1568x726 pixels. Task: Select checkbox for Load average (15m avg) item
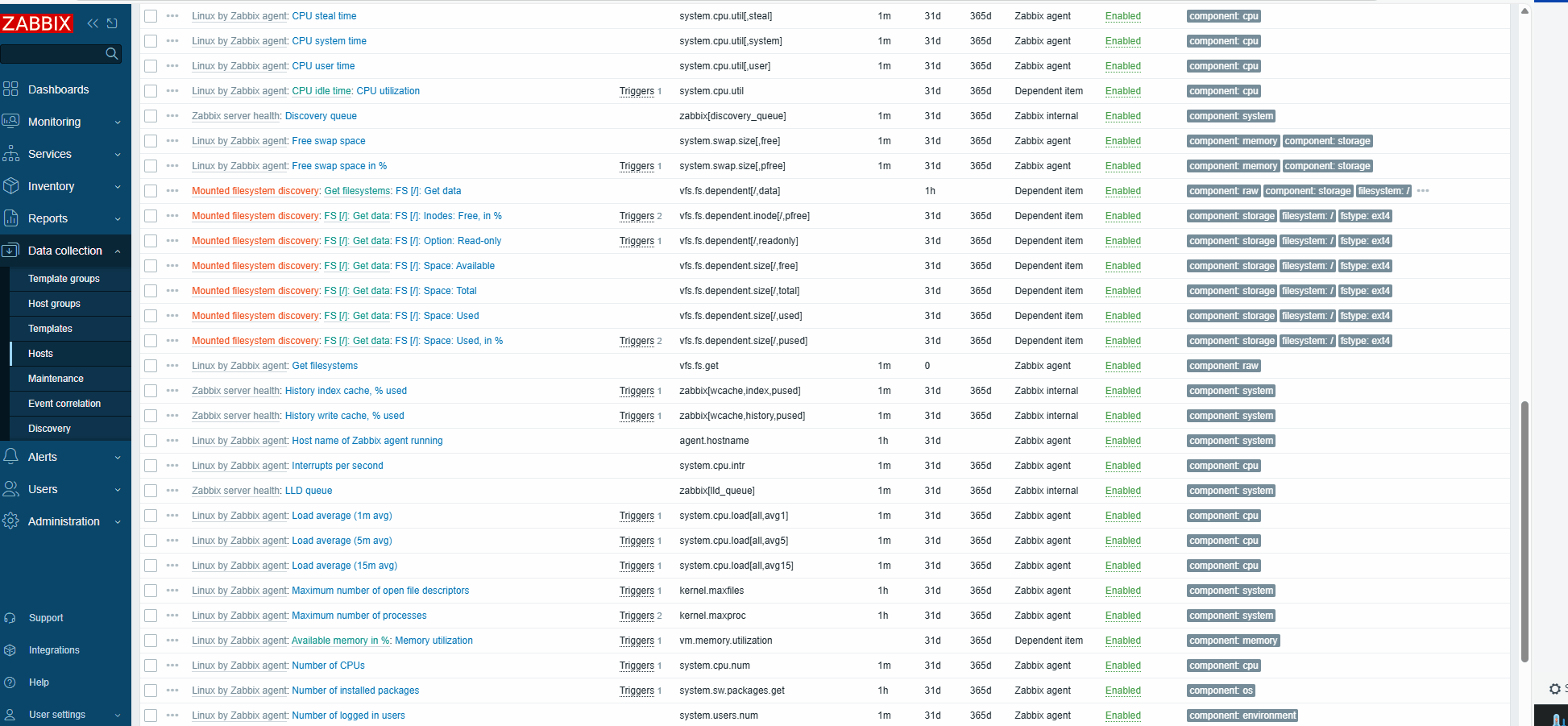(151, 566)
